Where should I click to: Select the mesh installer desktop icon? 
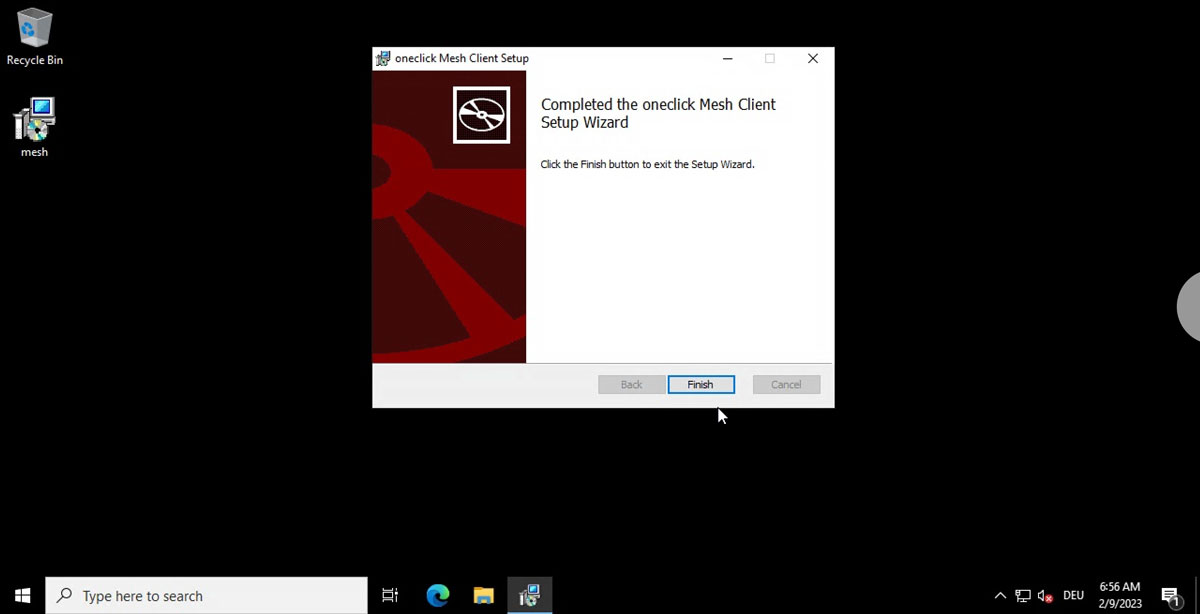pyautogui.click(x=34, y=127)
